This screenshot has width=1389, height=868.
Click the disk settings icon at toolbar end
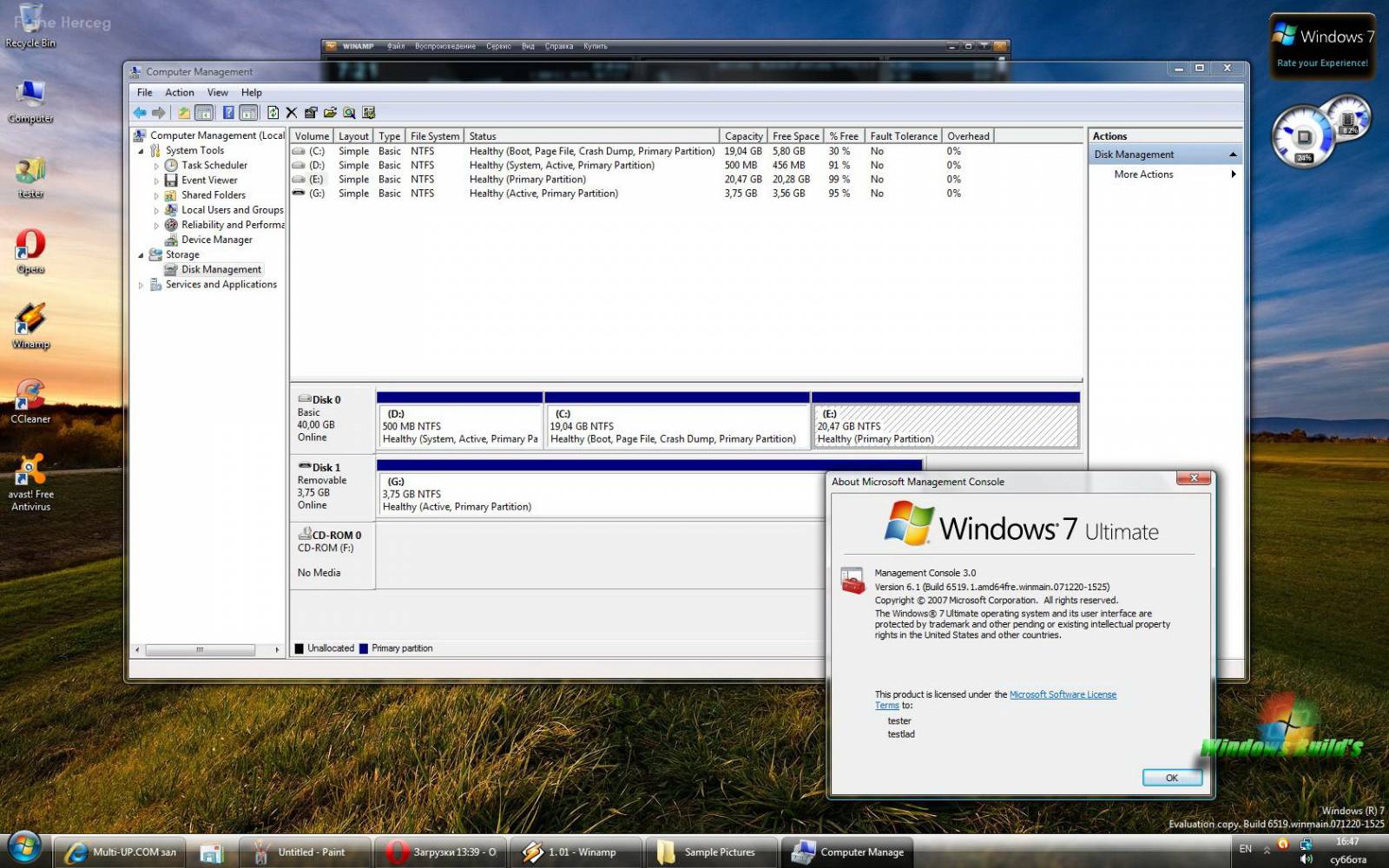[369, 113]
